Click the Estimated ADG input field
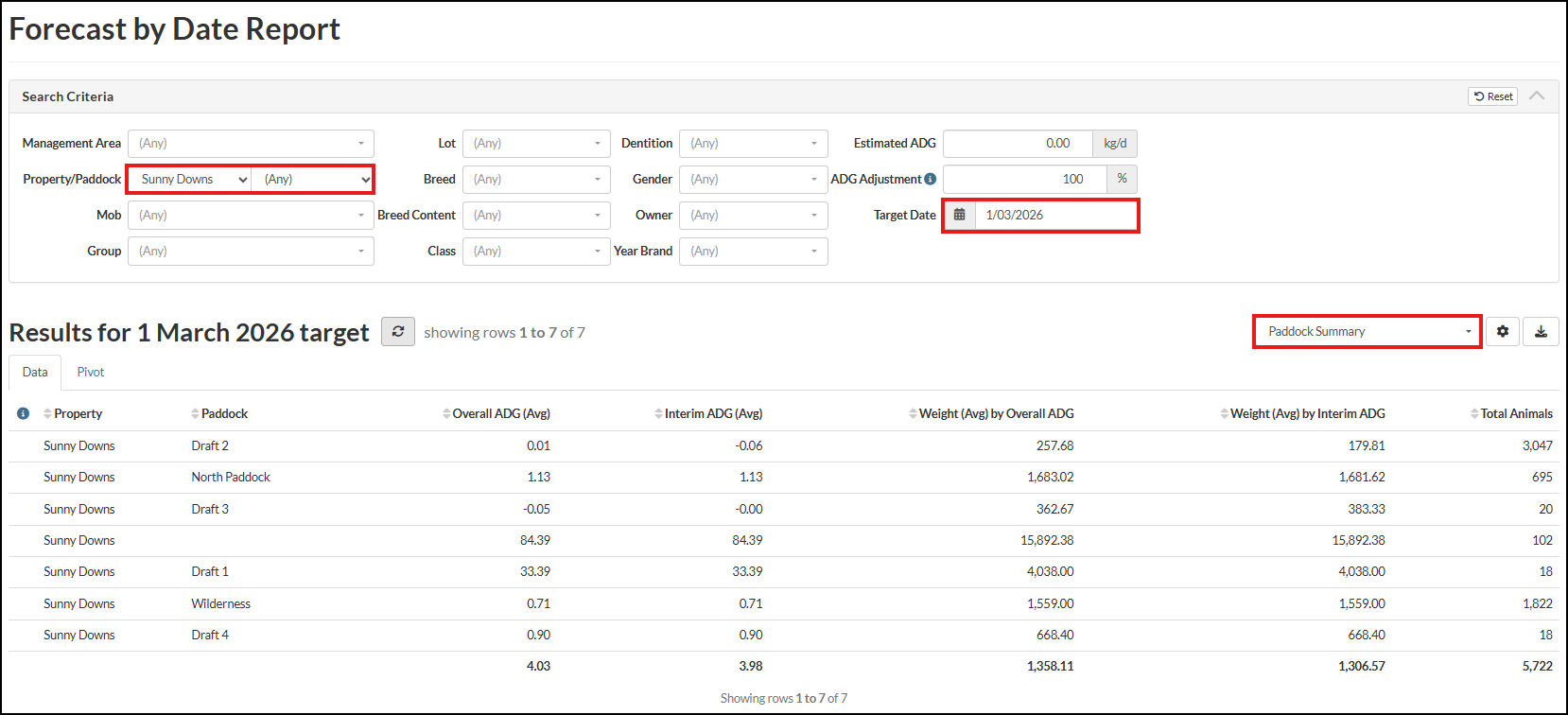This screenshot has width=1568, height=715. coord(1018,144)
